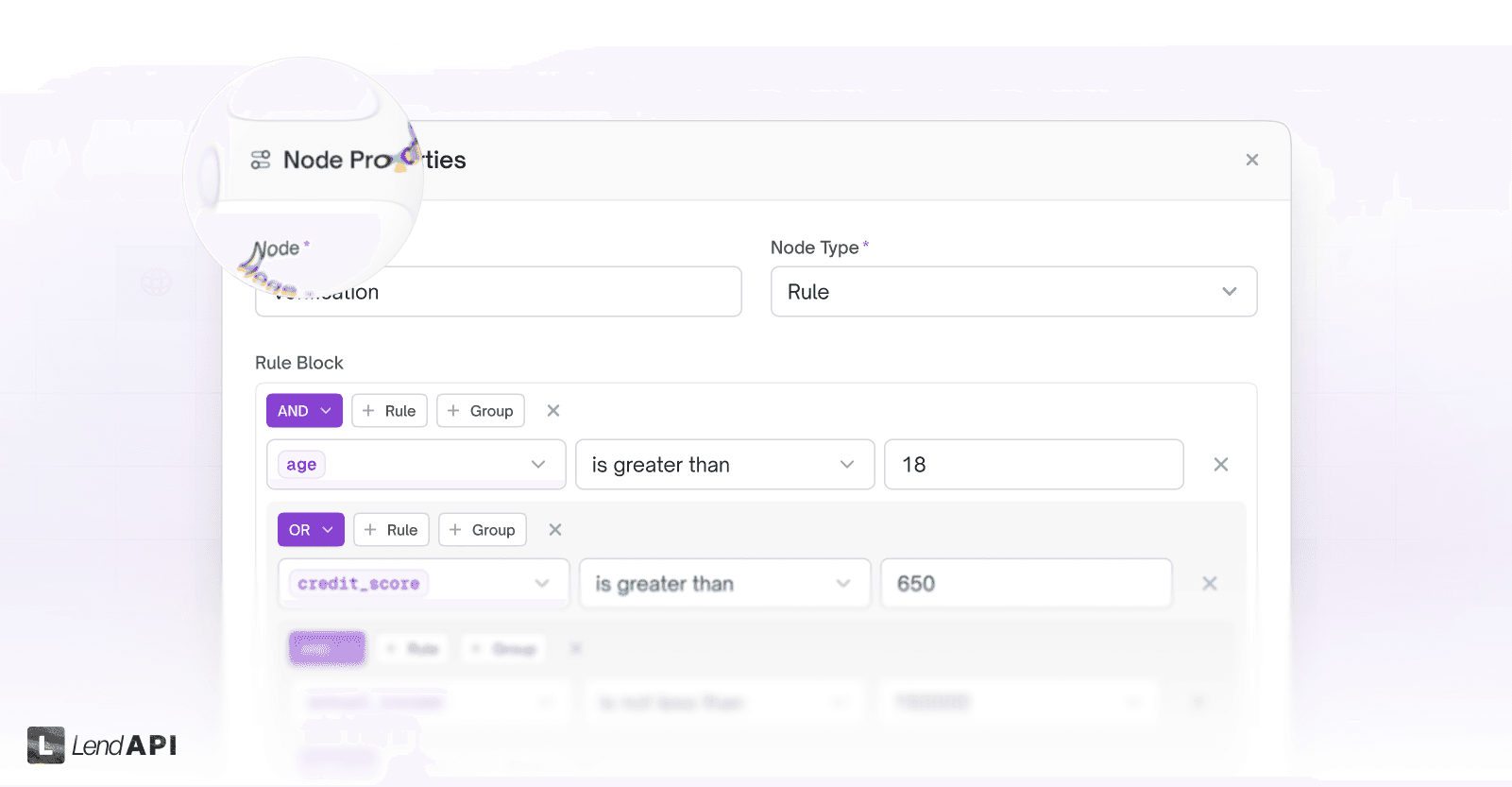
Task: Open the credit_score operator dropdown
Action: [x=724, y=583]
